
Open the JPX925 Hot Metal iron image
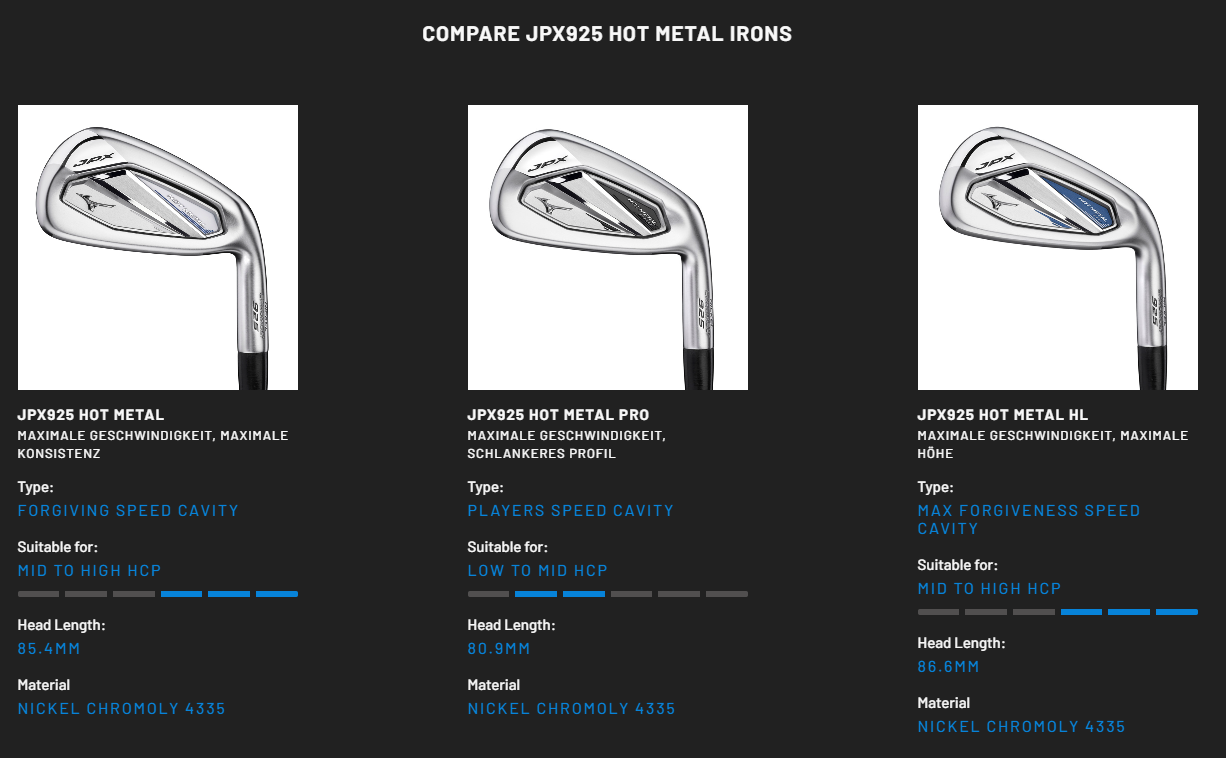[158, 247]
